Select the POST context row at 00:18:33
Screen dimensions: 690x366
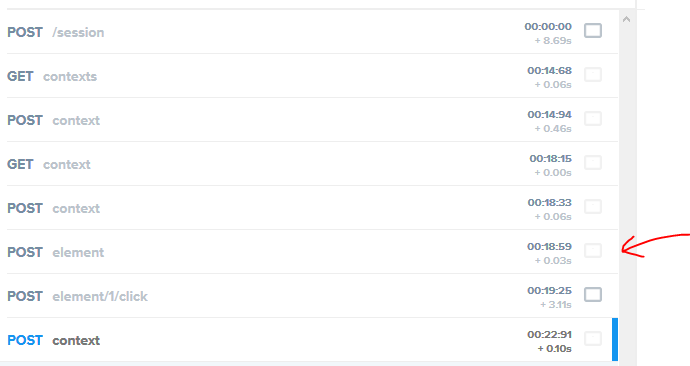coord(312,208)
